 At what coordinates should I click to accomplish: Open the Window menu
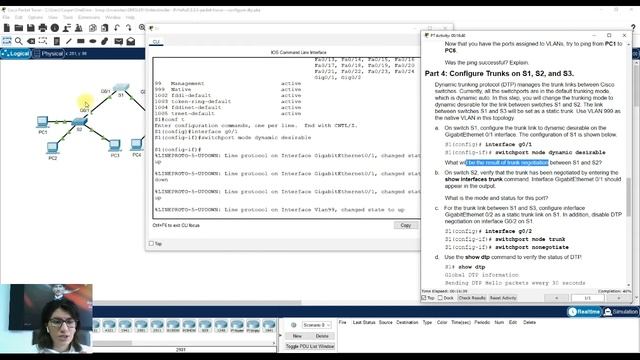tap(113, 17)
